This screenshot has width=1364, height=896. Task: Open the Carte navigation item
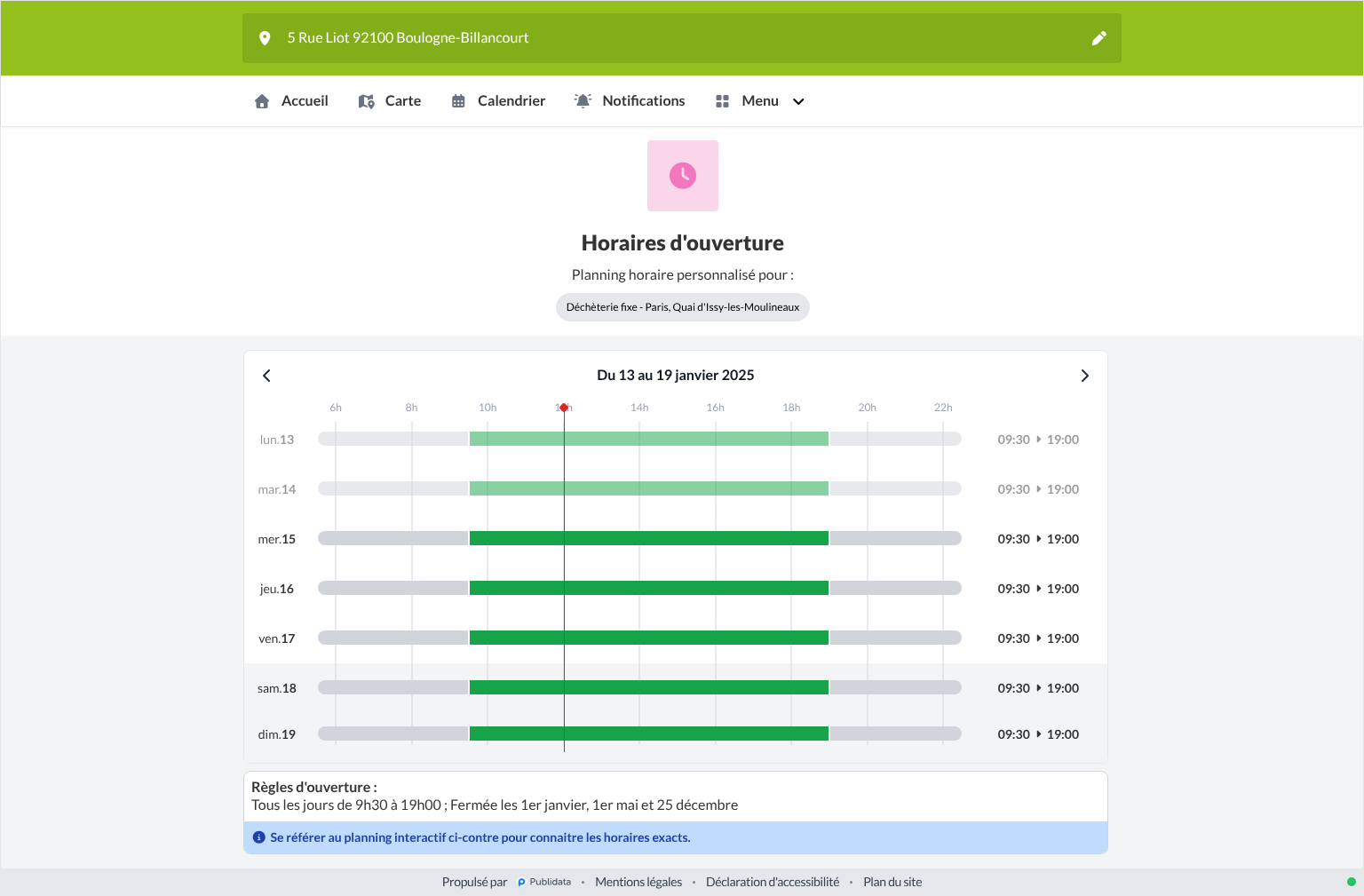pyautogui.click(x=389, y=101)
